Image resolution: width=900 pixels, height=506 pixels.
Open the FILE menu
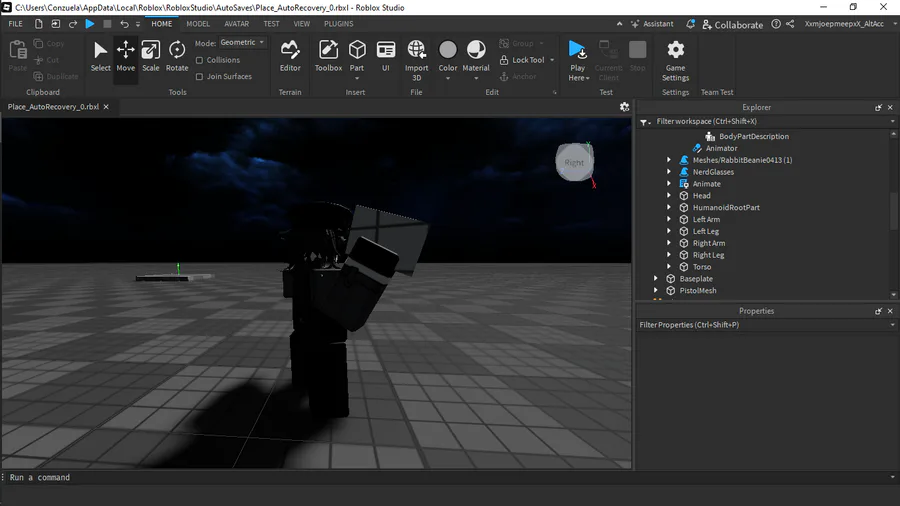coord(15,24)
